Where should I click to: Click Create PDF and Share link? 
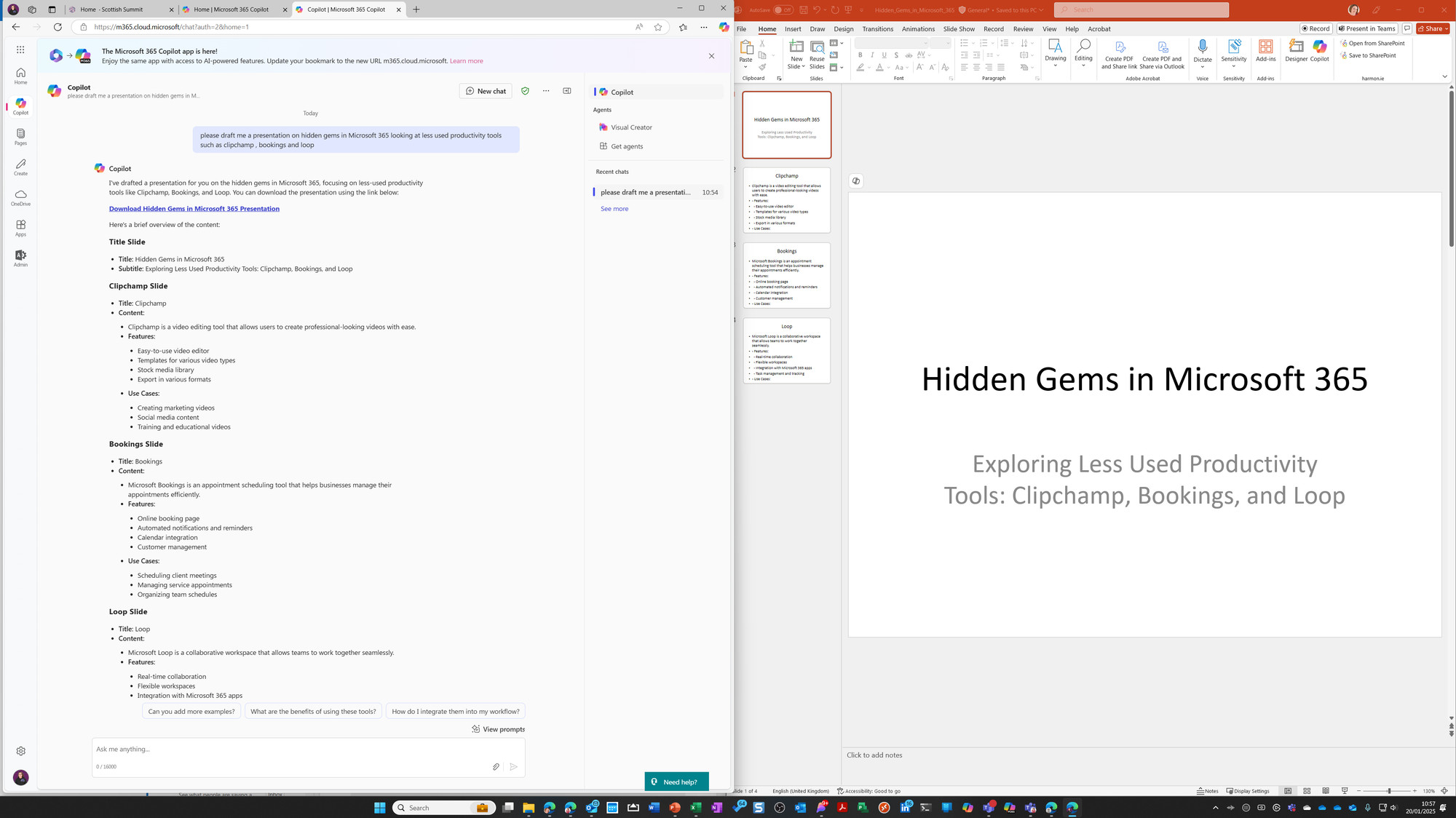[1119, 55]
